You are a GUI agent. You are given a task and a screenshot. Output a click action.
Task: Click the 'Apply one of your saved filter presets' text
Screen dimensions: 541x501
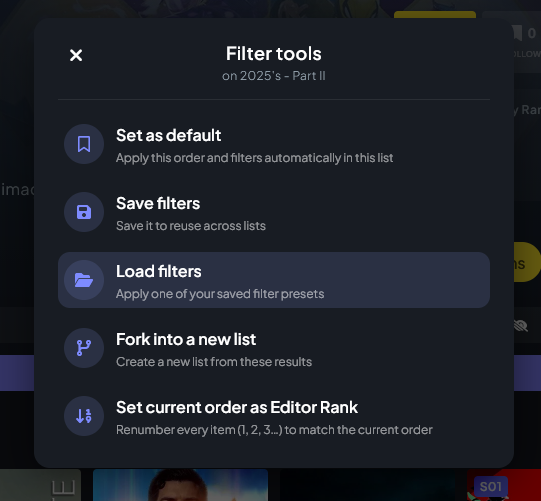pyautogui.click(x=220, y=294)
